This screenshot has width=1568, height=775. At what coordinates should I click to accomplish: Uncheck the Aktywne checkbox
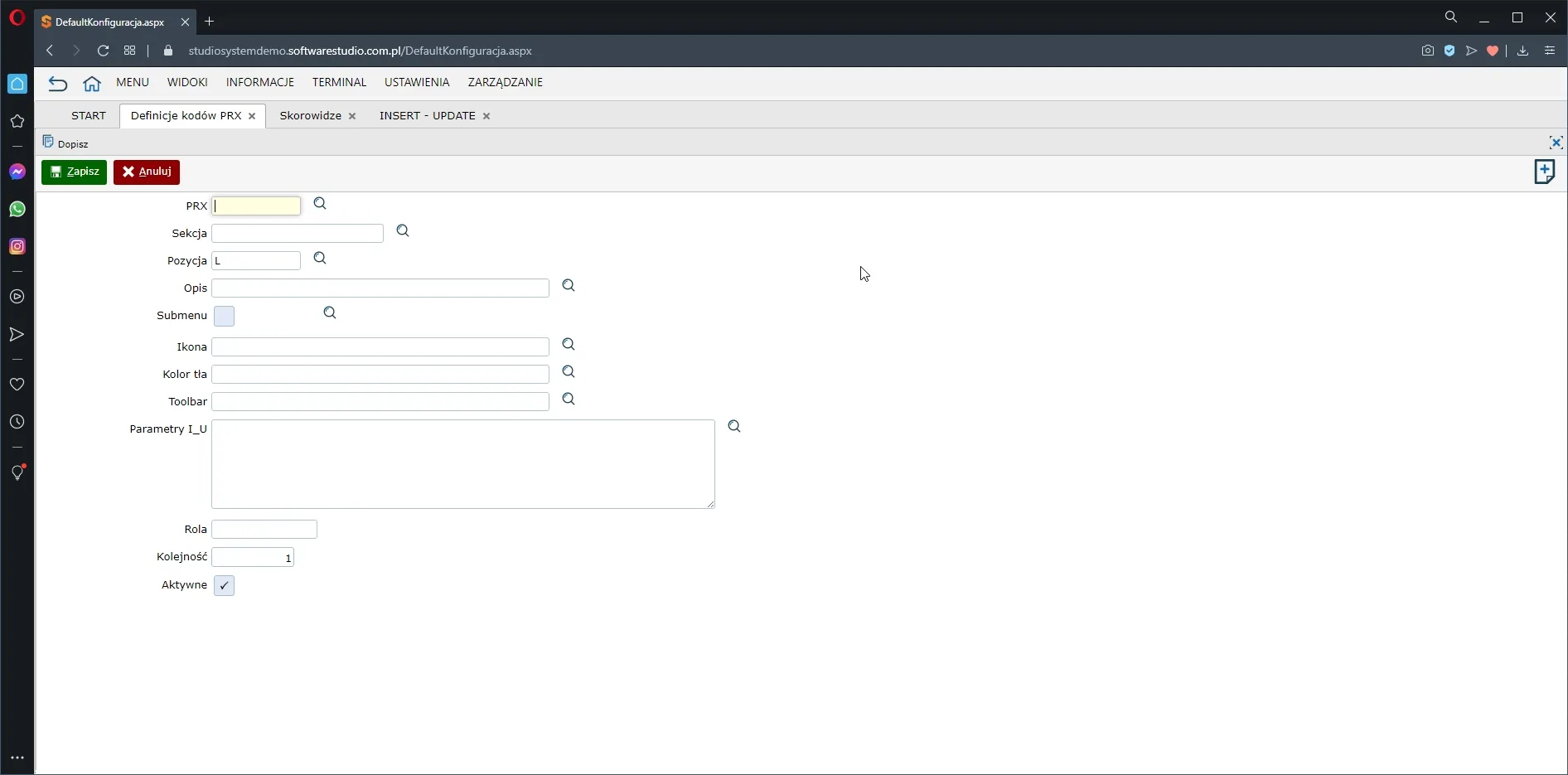[x=224, y=585]
